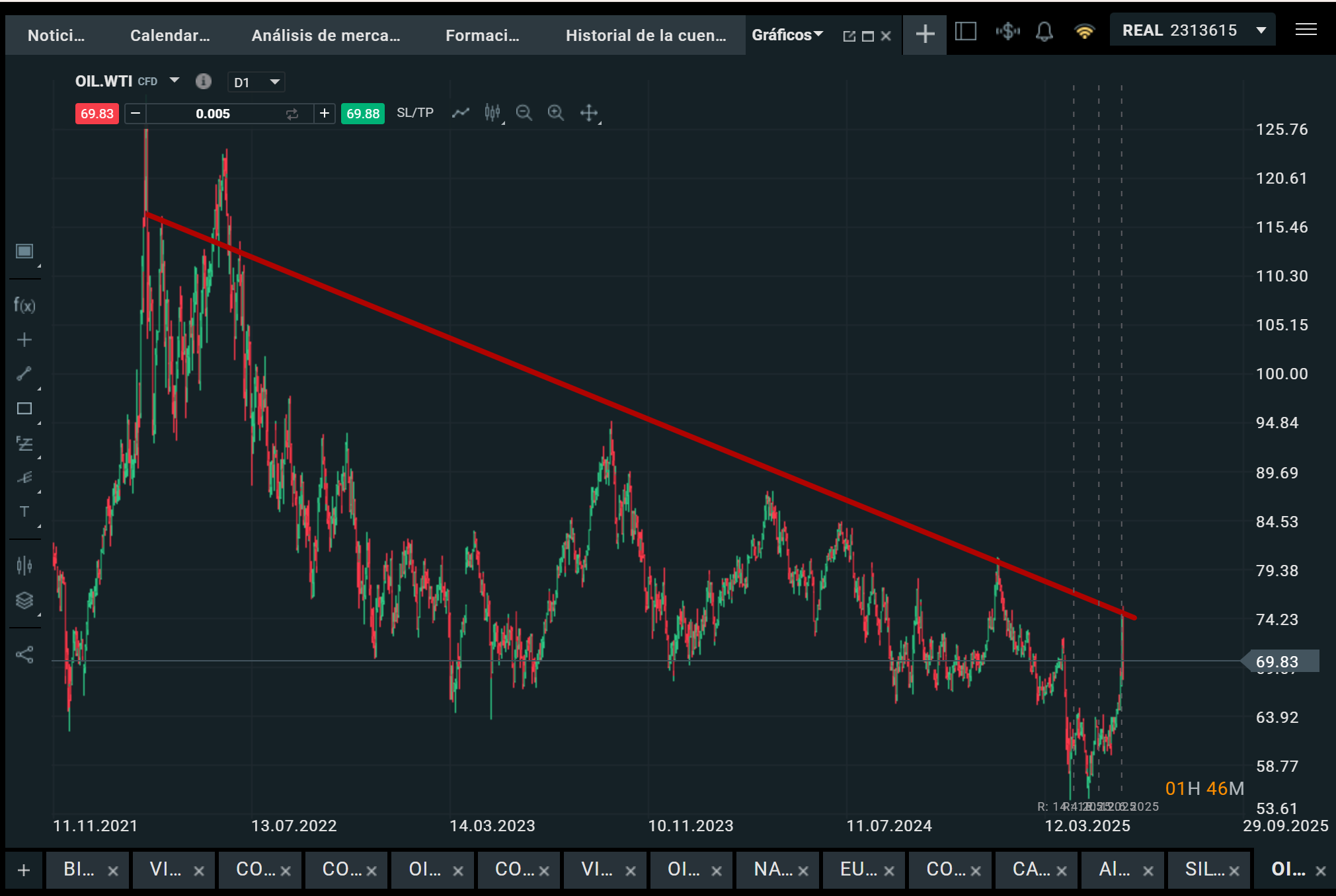Click the share chart icon

click(24, 655)
